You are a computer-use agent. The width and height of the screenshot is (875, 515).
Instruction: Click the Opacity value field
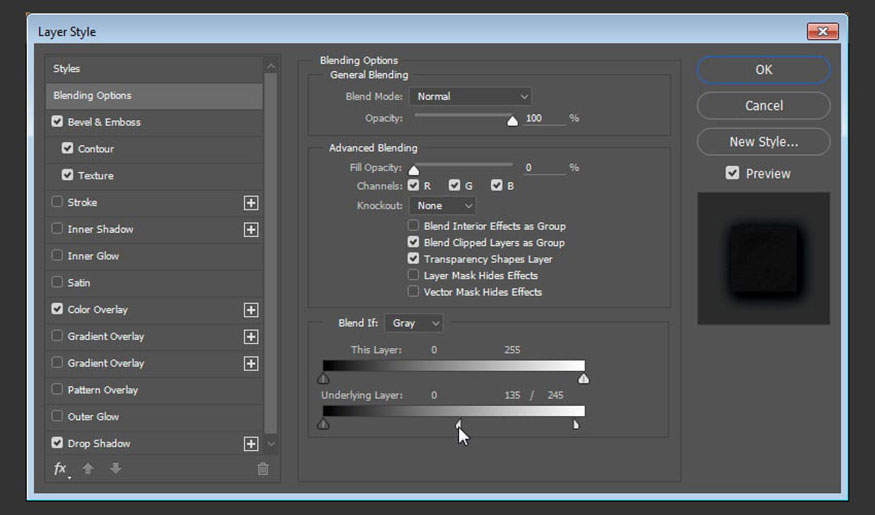click(545, 118)
